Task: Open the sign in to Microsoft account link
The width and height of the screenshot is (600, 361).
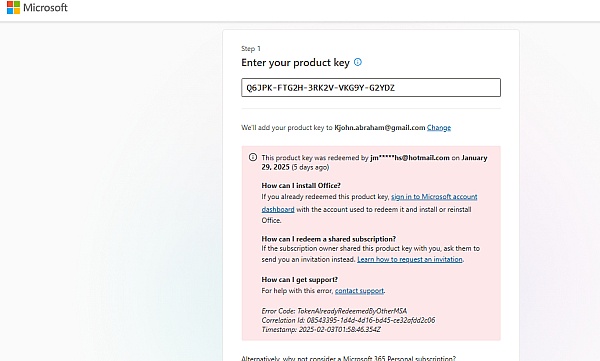Action: tap(434, 197)
